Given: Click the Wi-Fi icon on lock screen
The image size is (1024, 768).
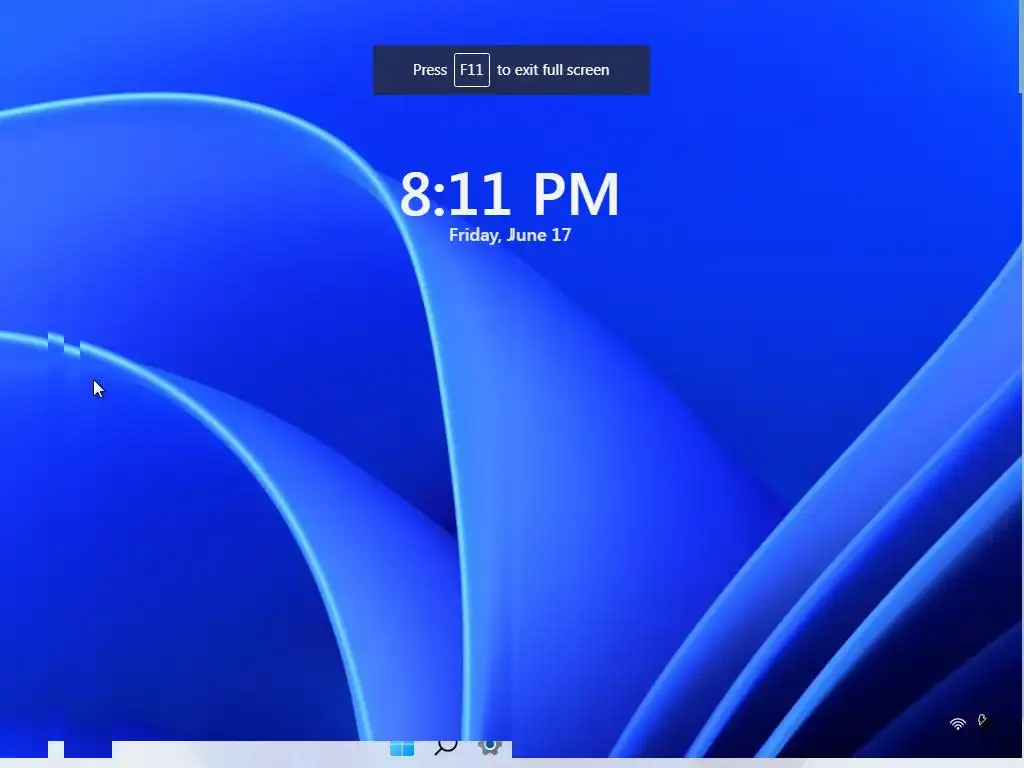Looking at the screenshot, I should coord(957,723).
